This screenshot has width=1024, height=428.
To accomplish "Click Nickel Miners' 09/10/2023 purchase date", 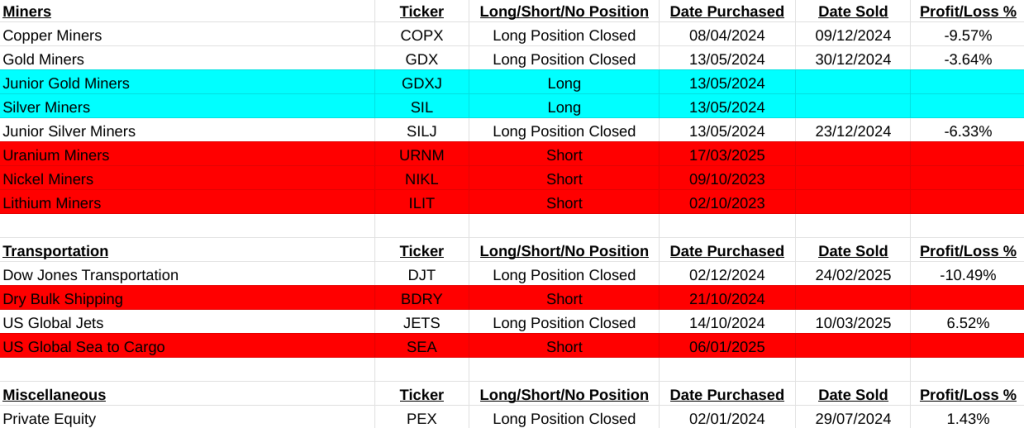I will tap(727, 179).
